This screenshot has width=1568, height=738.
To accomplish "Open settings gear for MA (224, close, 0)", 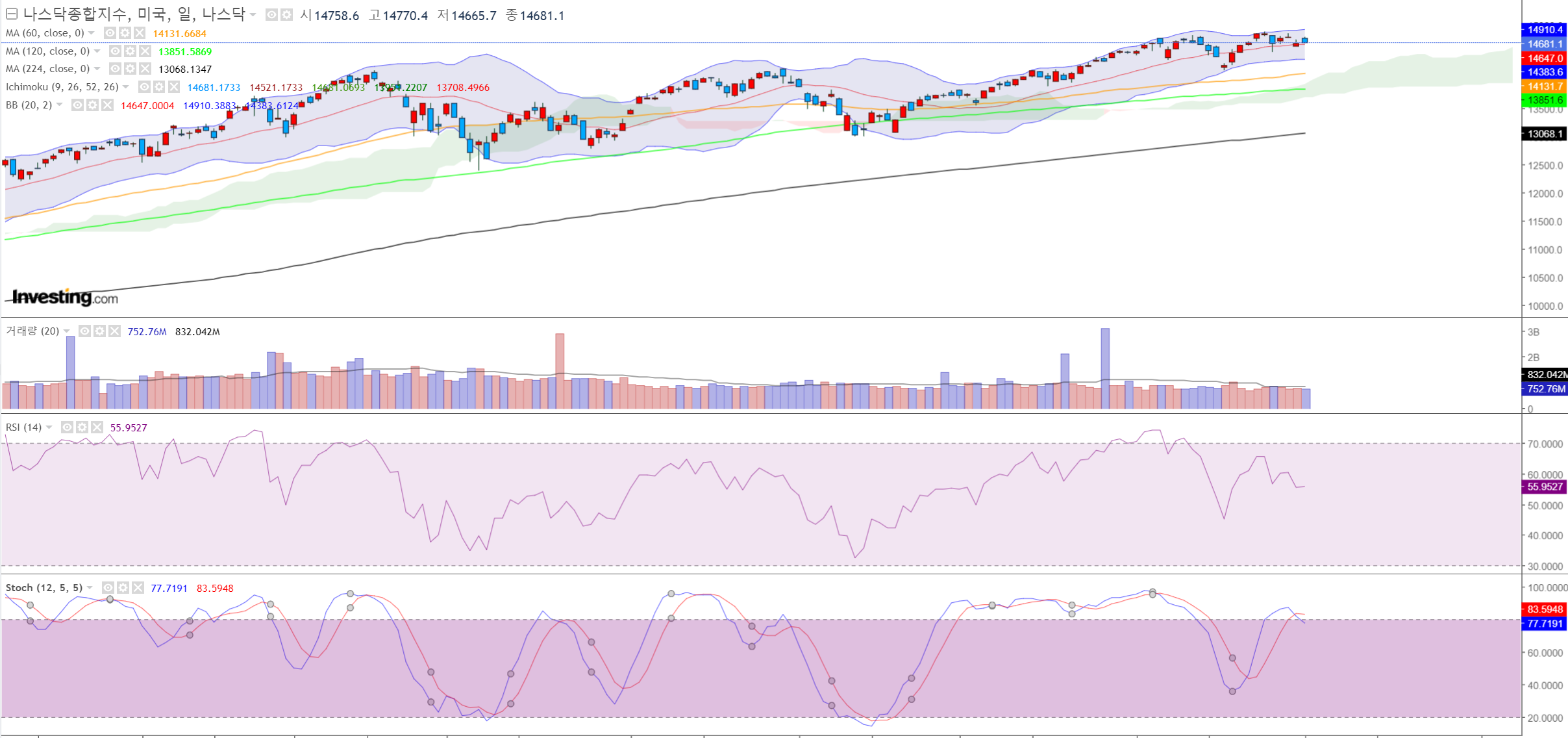I will pos(130,69).
